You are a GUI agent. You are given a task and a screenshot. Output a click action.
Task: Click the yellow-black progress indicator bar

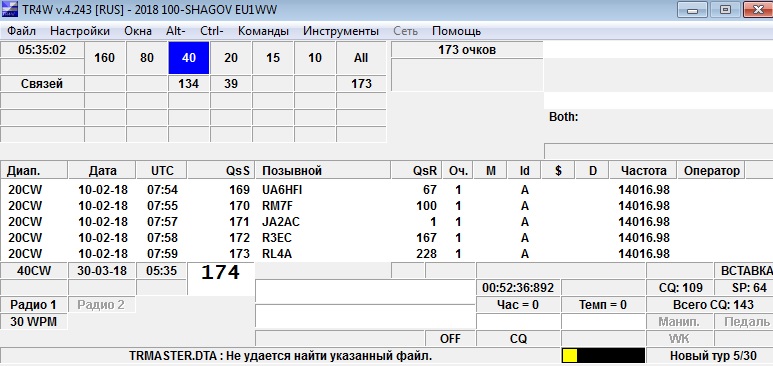pyautogui.click(x=603, y=356)
